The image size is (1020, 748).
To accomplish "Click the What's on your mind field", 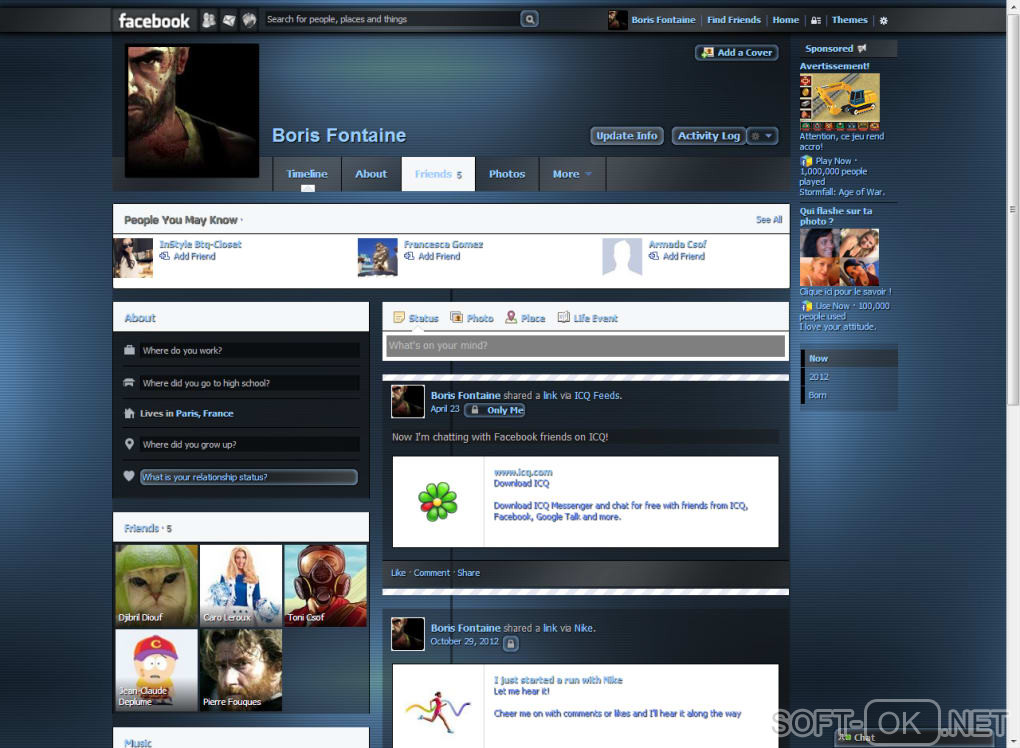I will click(585, 345).
